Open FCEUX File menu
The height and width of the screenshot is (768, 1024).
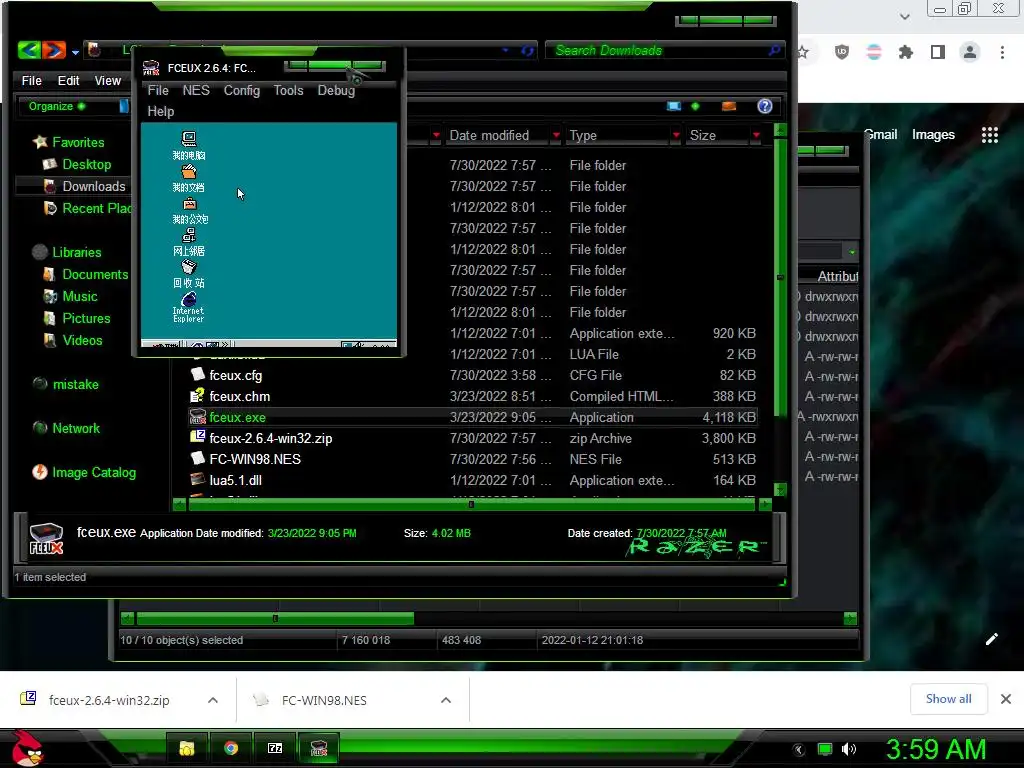158,90
